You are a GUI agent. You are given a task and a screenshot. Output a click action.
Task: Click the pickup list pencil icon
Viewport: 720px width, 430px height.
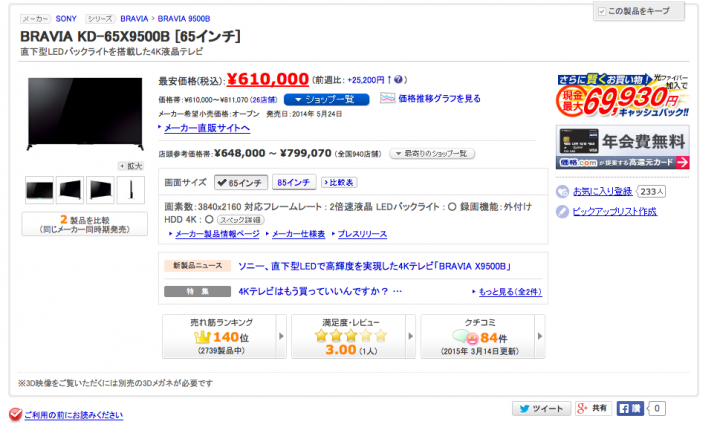pyautogui.click(x=562, y=211)
